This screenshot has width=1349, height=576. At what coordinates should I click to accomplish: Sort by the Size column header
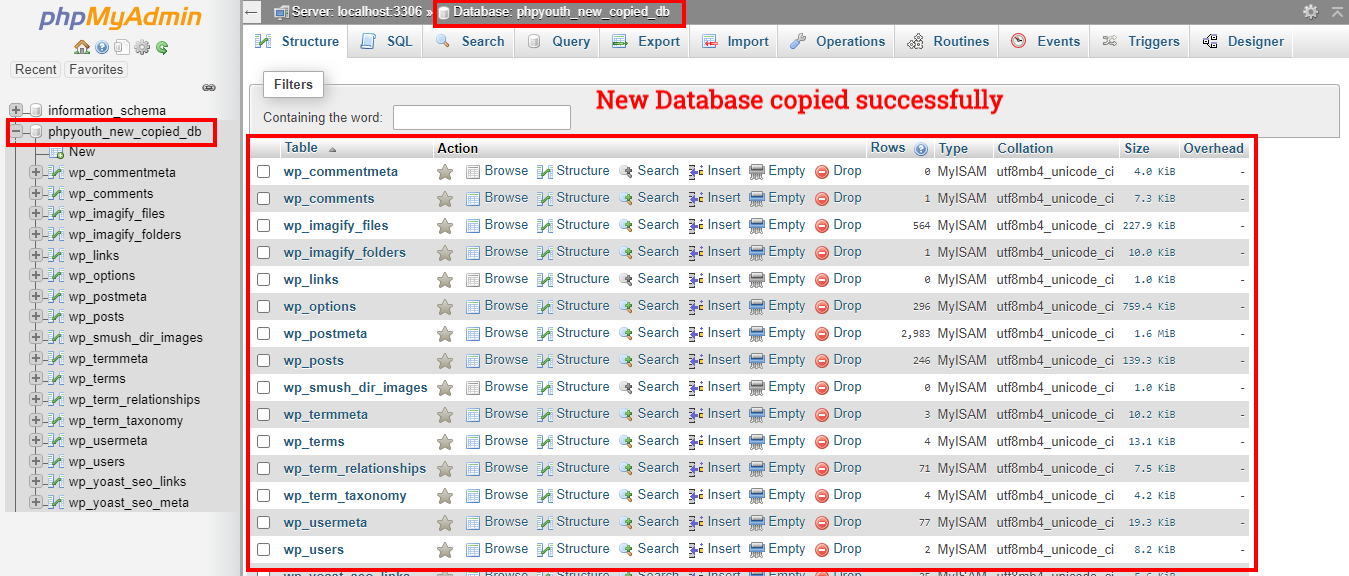1137,148
